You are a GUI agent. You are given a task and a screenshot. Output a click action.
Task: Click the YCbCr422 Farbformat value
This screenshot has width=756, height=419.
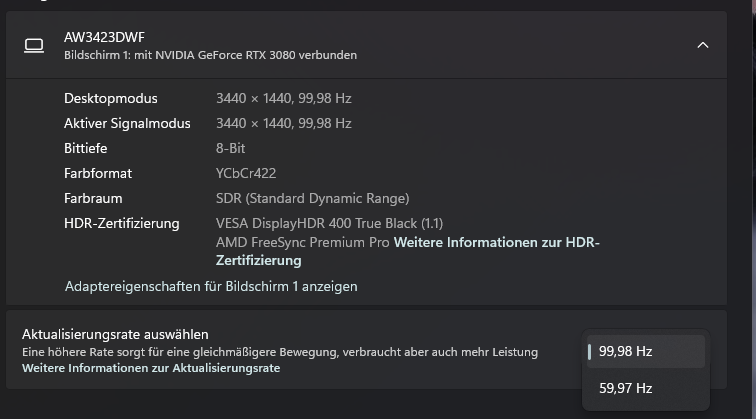tap(246, 174)
